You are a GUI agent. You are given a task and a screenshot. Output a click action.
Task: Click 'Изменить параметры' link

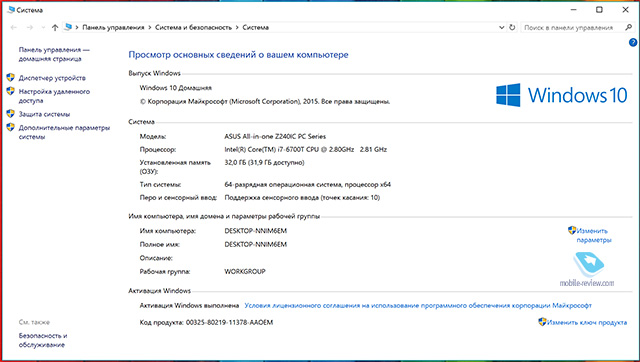coord(594,235)
